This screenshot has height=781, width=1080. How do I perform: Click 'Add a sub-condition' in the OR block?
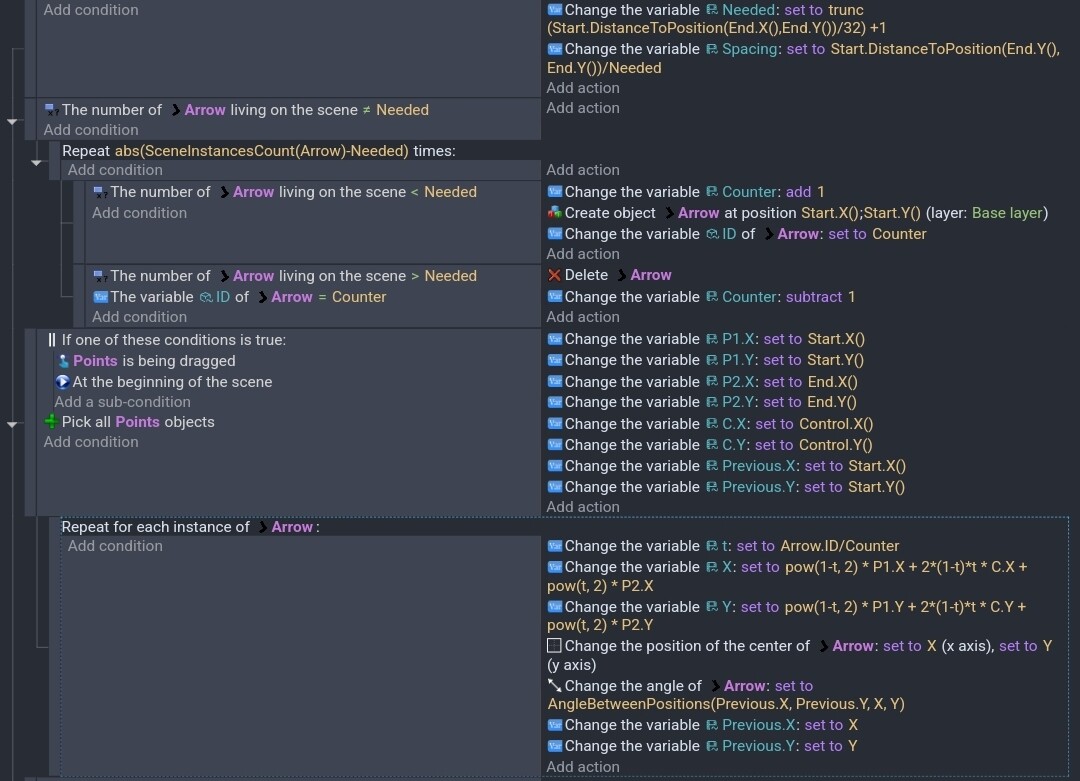123,402
